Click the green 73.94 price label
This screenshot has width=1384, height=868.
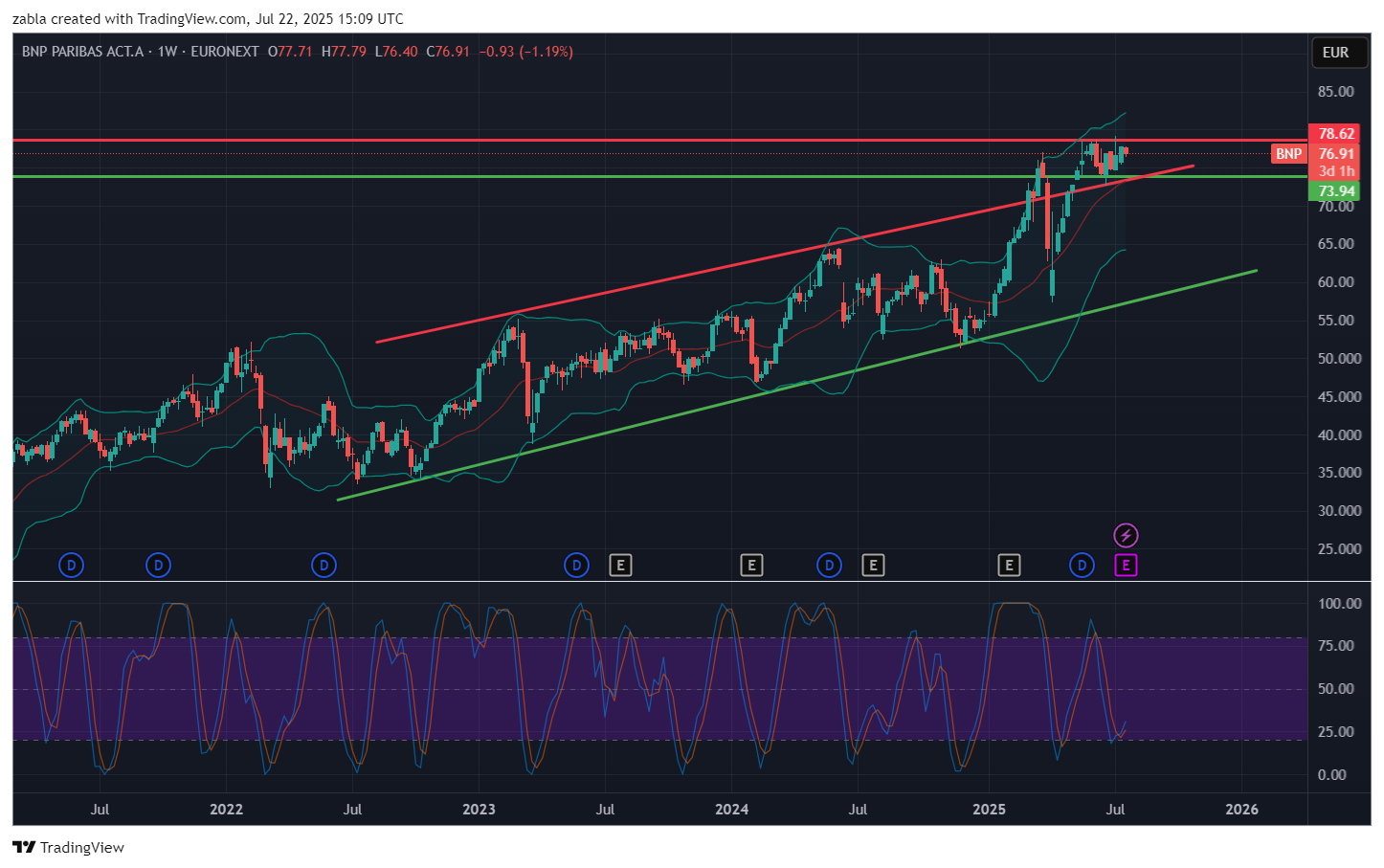[x=1336, y=191]
